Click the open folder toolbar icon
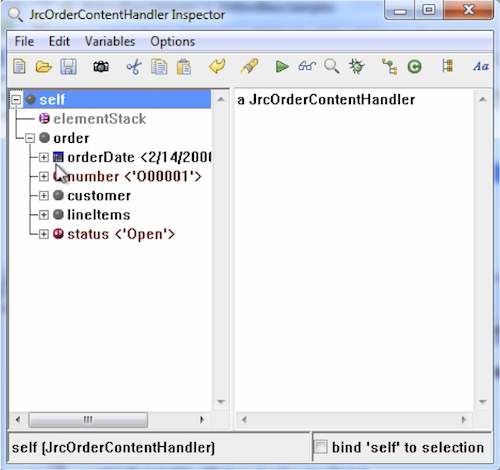This screenshot has width=500, height=470. [x=44, y=67]
